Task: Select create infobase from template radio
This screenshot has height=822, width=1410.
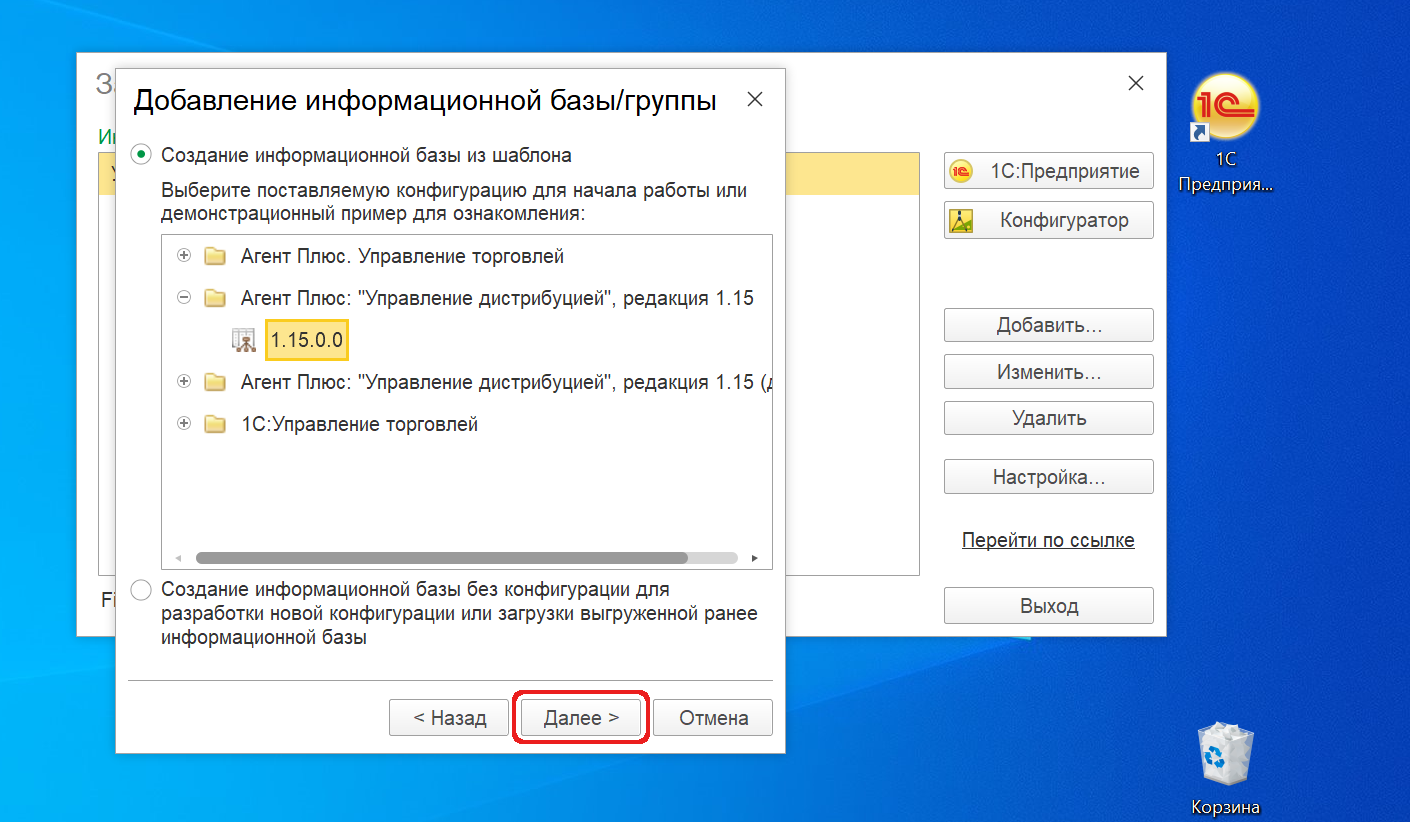Action: 142,155
